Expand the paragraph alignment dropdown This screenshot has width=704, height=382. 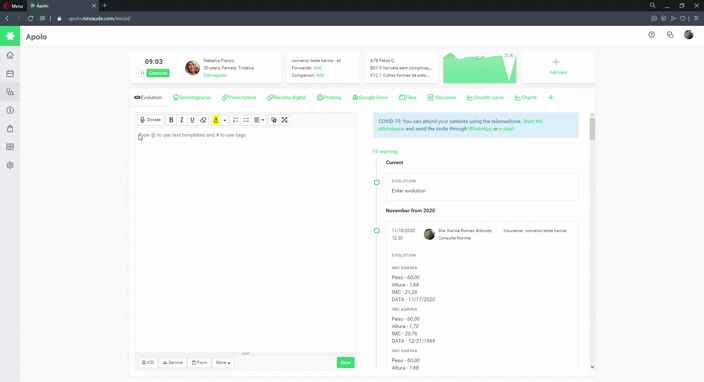259,120
